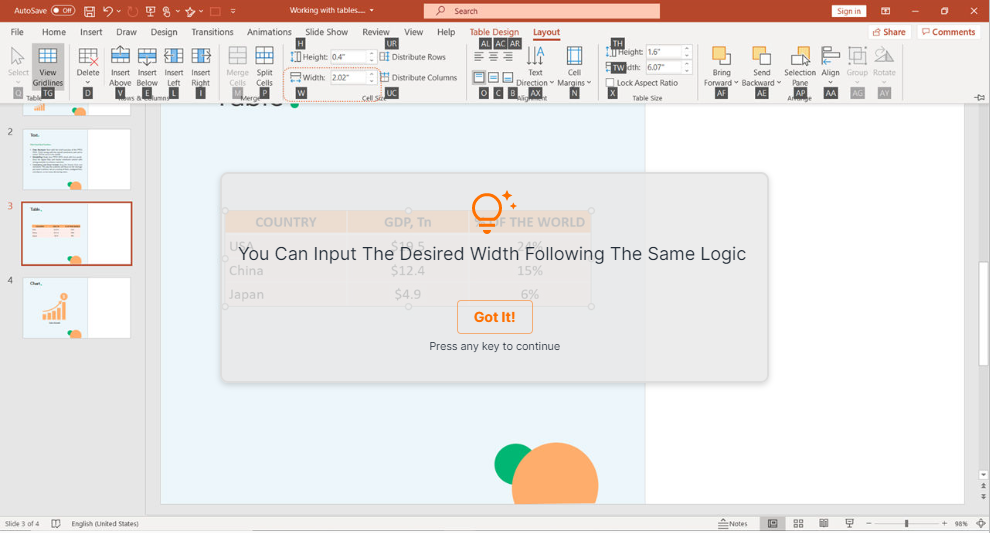Image resolution: width=990 pixels, height=533 pixels.
Task: Insert a column to the right
Action: click(x=201, y=66)
